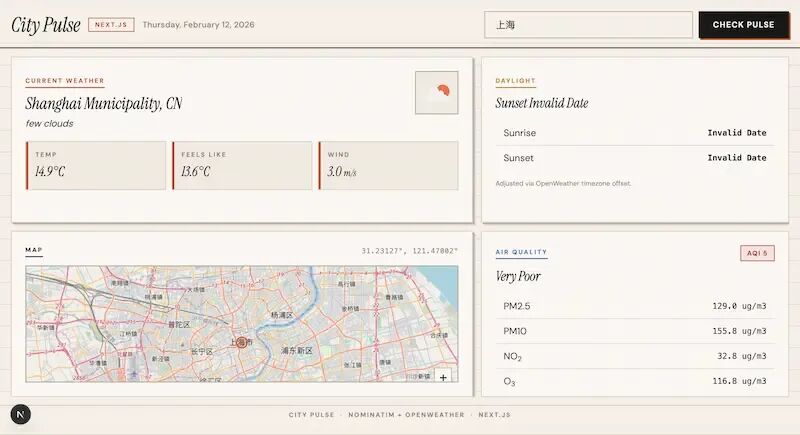The width and height of the screenshot is (800, 435).
Task: Click footer text CITY PULSE
Action: click(311, 415)
